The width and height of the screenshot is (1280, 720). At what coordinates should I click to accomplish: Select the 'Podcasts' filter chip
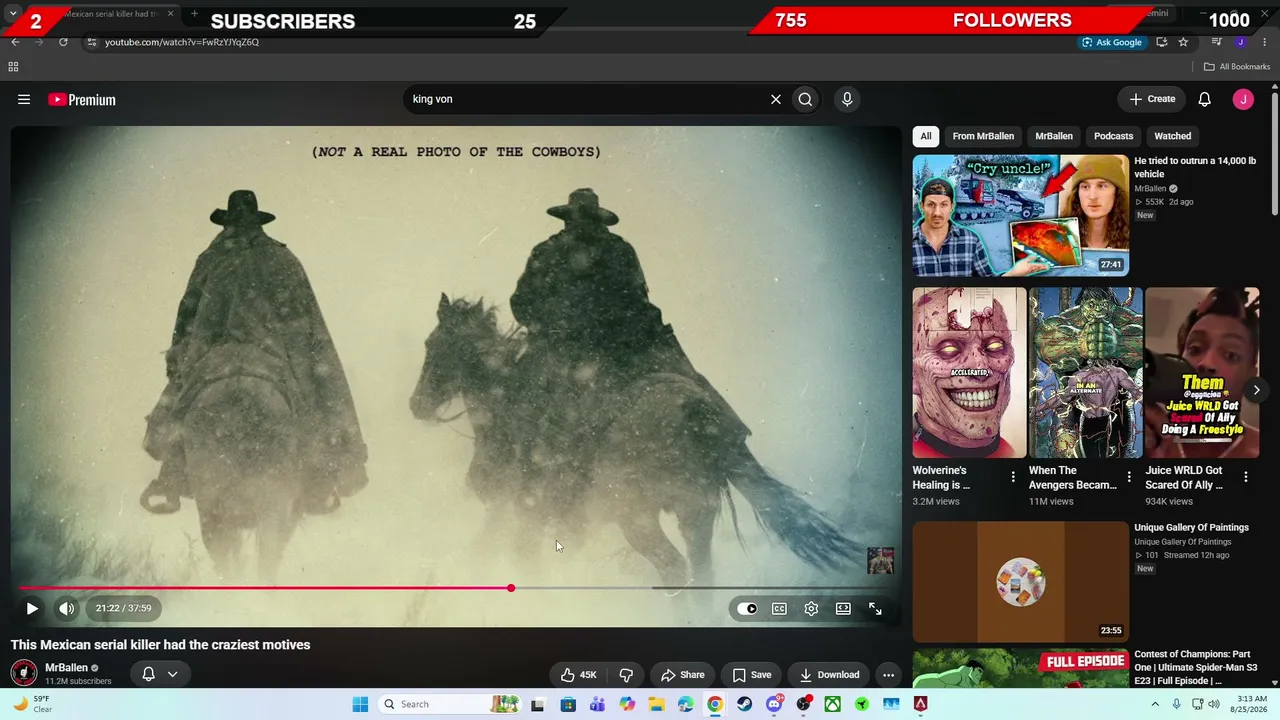[1113, 136]
